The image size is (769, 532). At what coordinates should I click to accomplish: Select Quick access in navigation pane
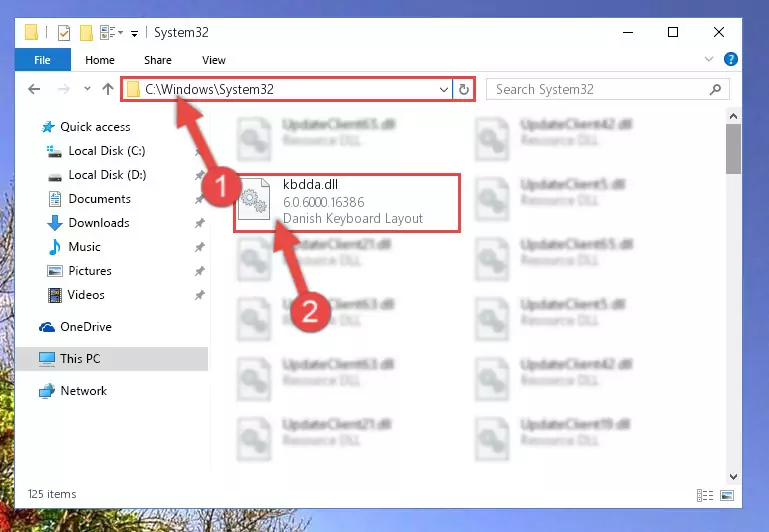coord(95,127)
